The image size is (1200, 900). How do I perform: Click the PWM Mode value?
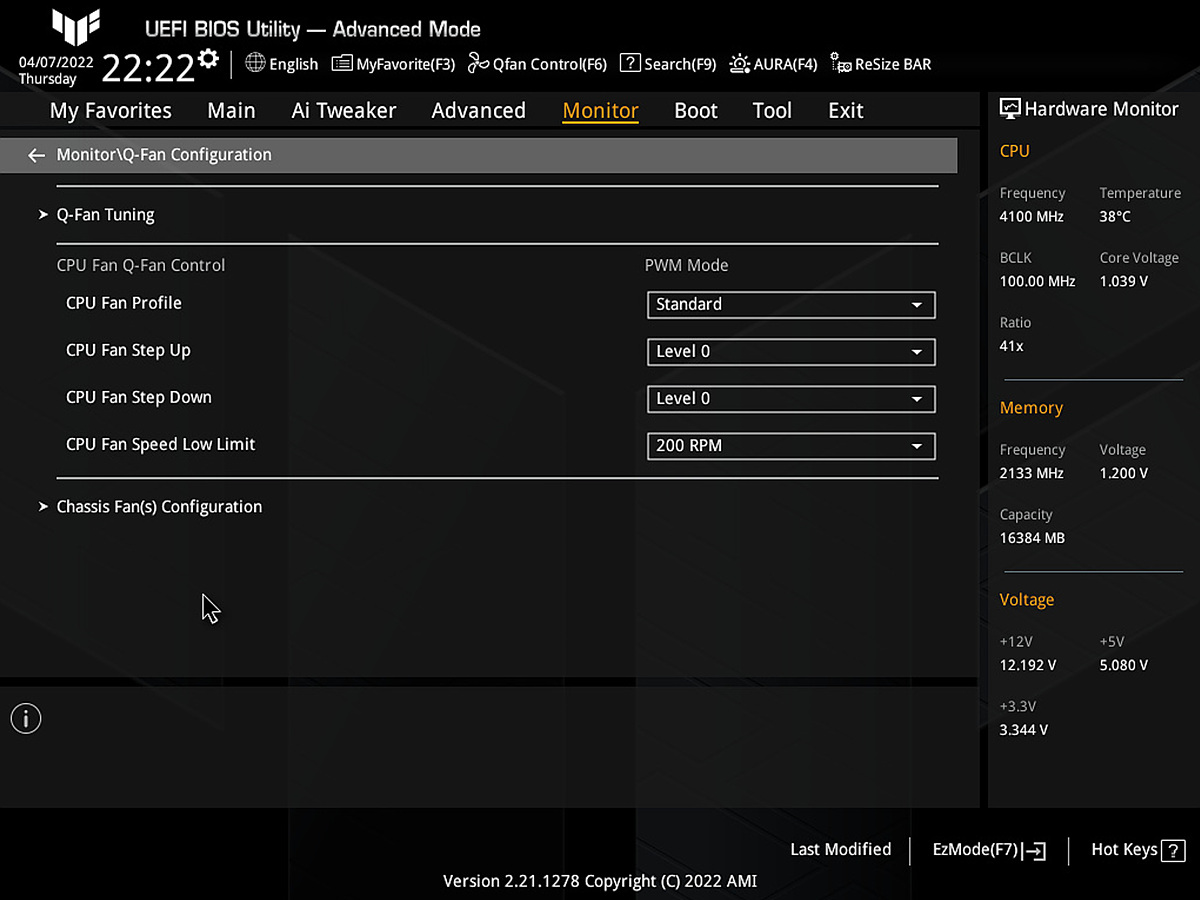686,265
